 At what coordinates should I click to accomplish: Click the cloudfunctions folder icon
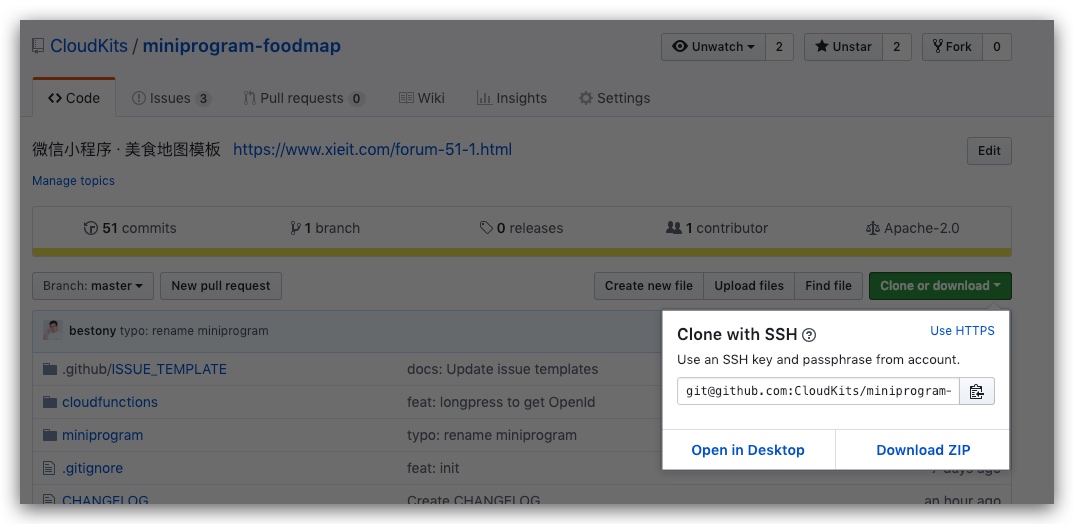(49, 402)
